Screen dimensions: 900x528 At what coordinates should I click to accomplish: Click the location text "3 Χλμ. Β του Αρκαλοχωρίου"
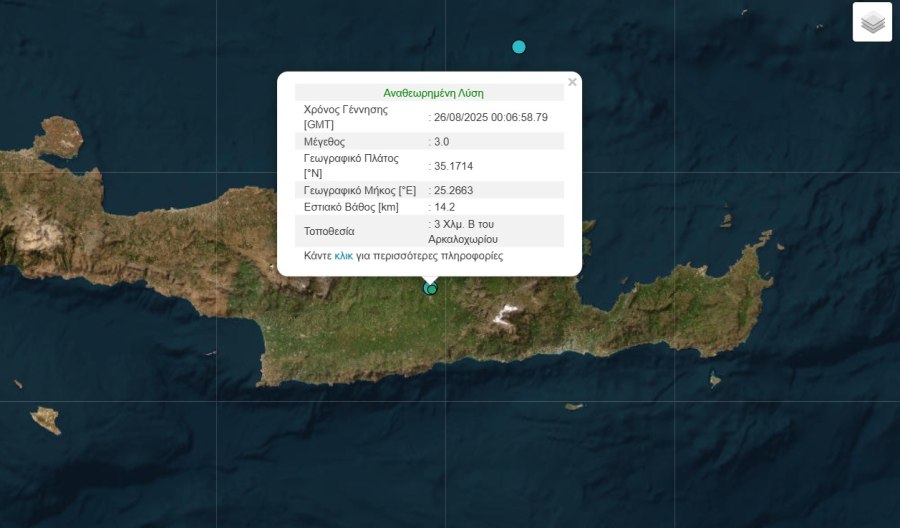pos(465,231)
